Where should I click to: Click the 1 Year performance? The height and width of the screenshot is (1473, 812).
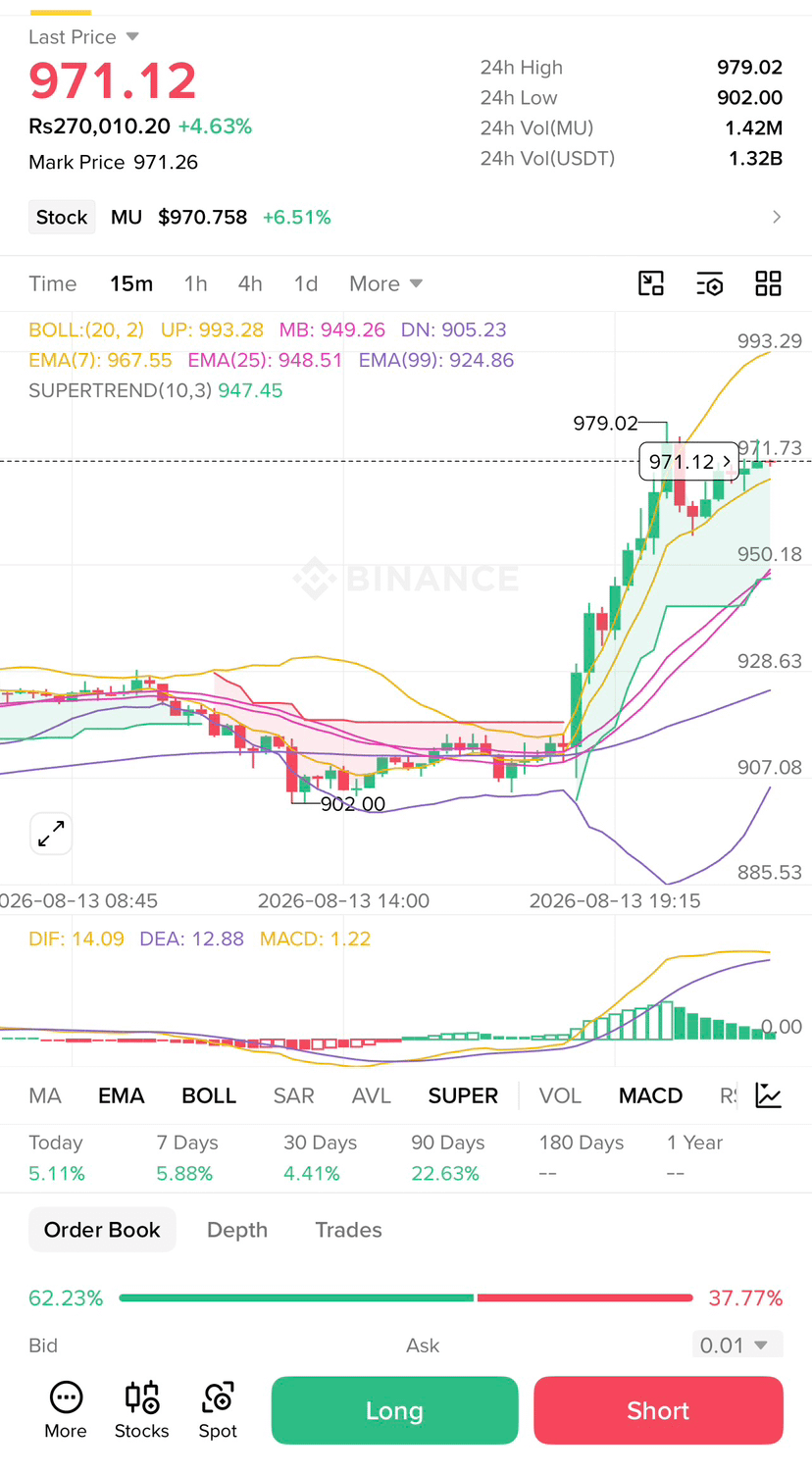point(694,1157)
